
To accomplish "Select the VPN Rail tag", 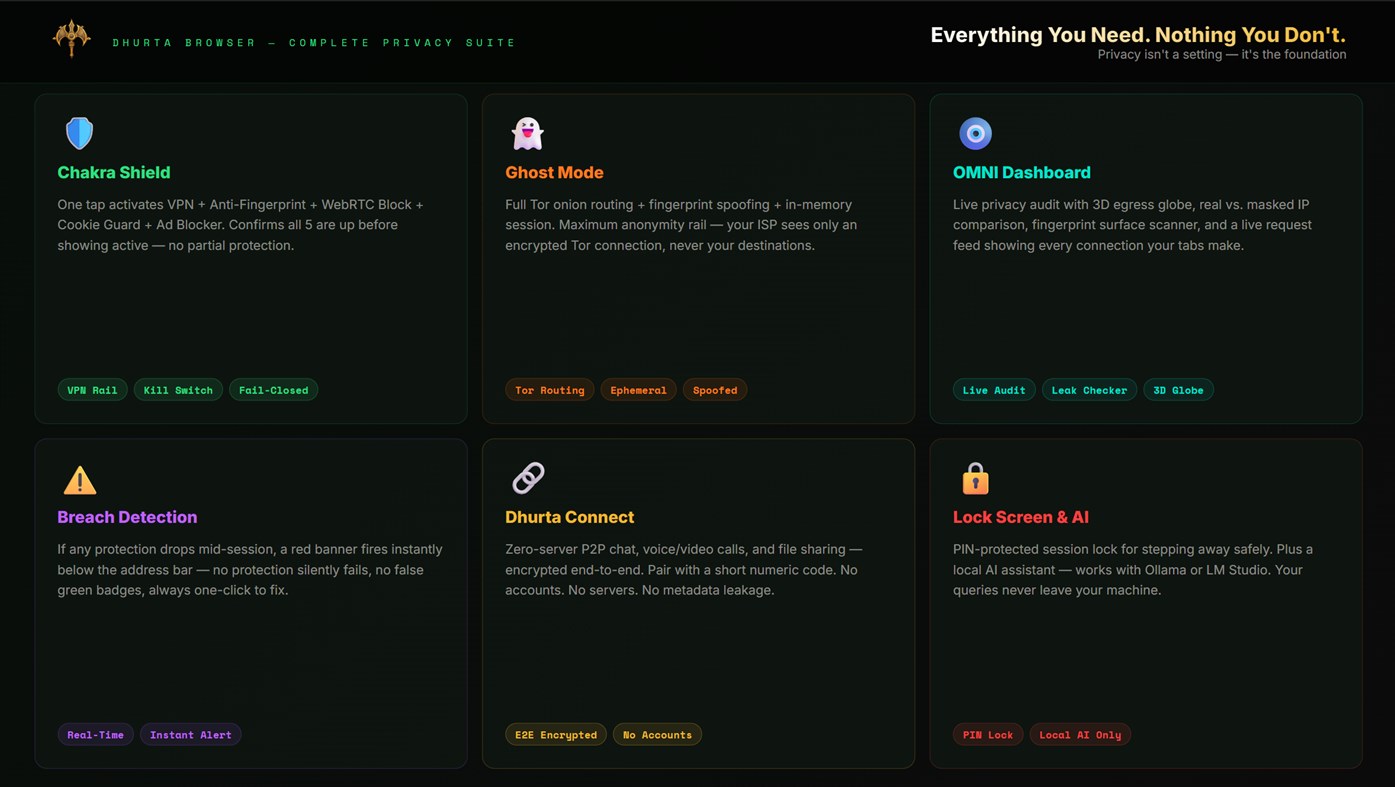I will [x=92, y=390].
